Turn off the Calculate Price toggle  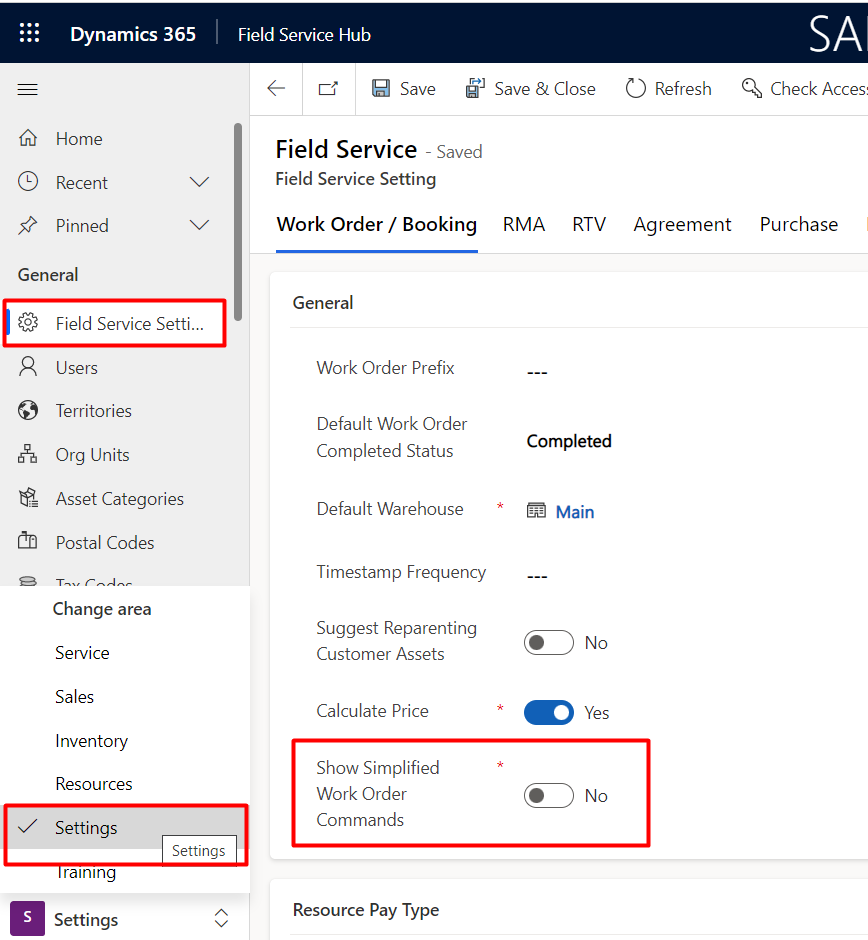click(549, 712)
